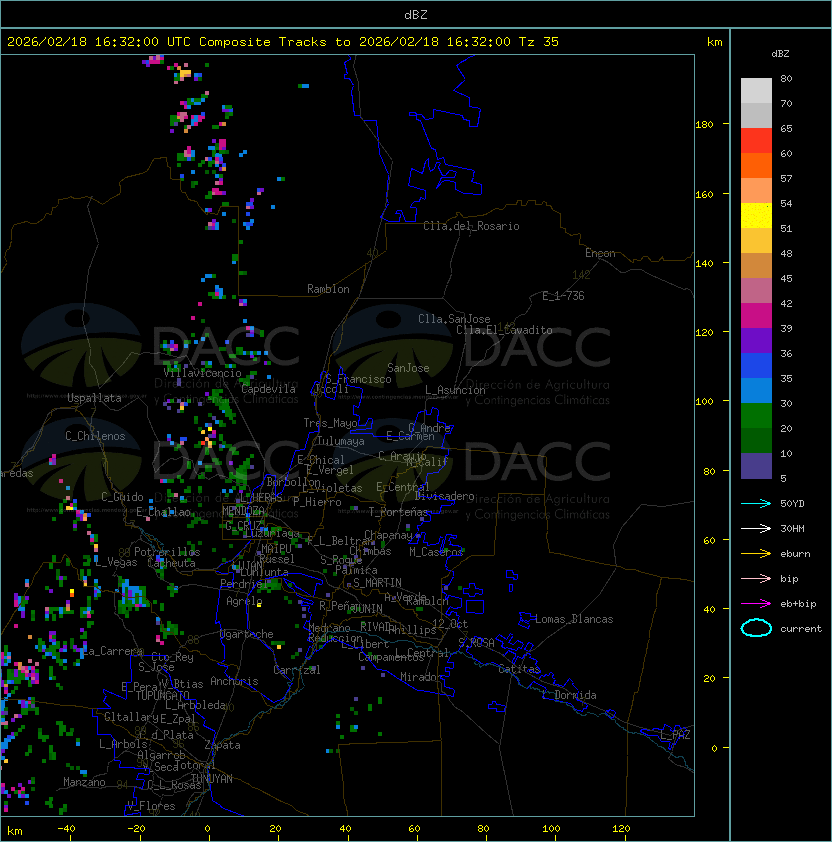Click the pink bip arrow in legend
832x842 pixels.
(756, 578)
